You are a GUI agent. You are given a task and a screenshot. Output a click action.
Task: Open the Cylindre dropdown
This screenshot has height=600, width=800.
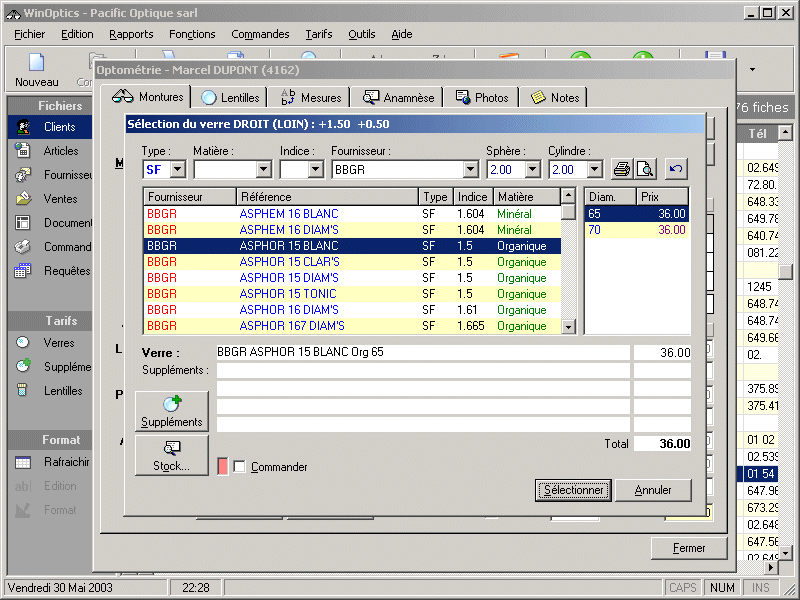pos(594,170)
